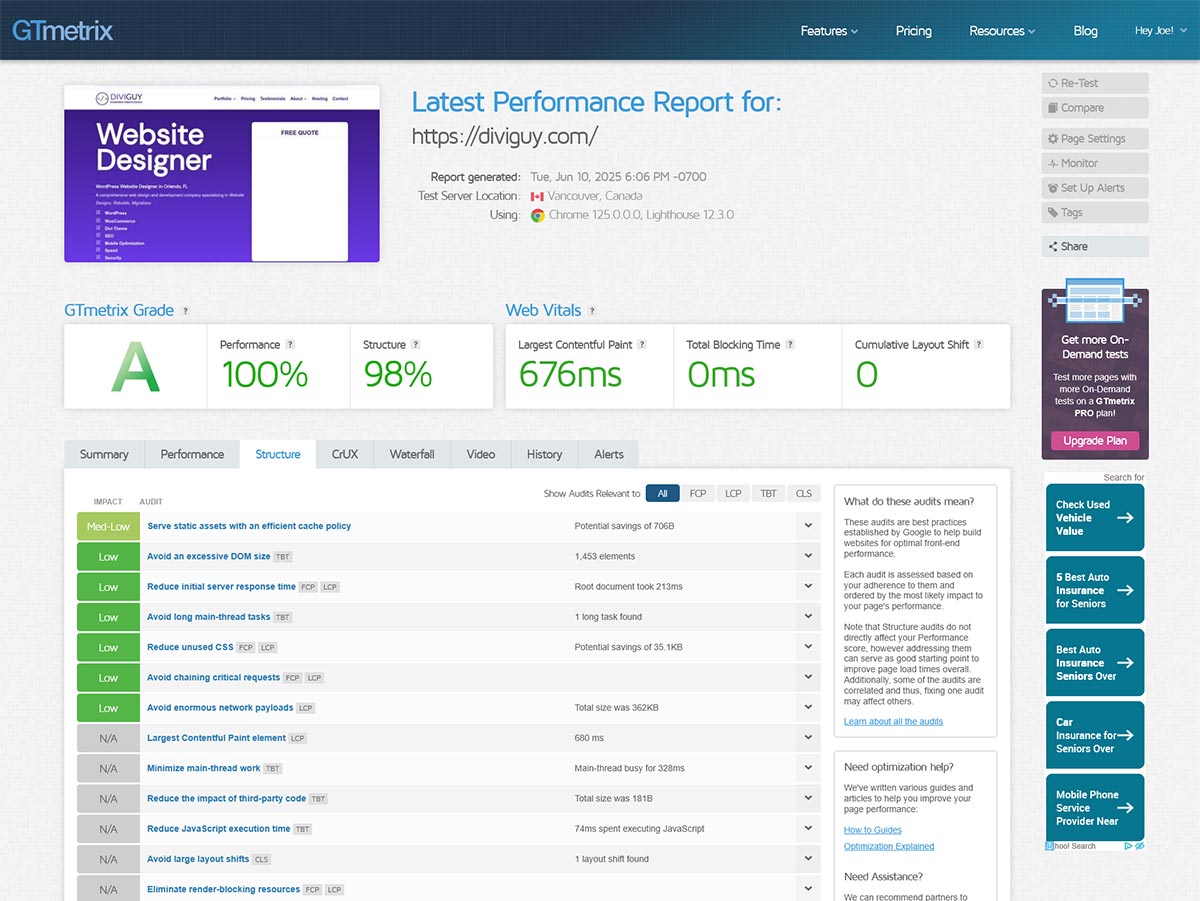The height and width of the screenshot is (901, 1200).
Task: Open the History tab
Action: (x=544, y=454)
